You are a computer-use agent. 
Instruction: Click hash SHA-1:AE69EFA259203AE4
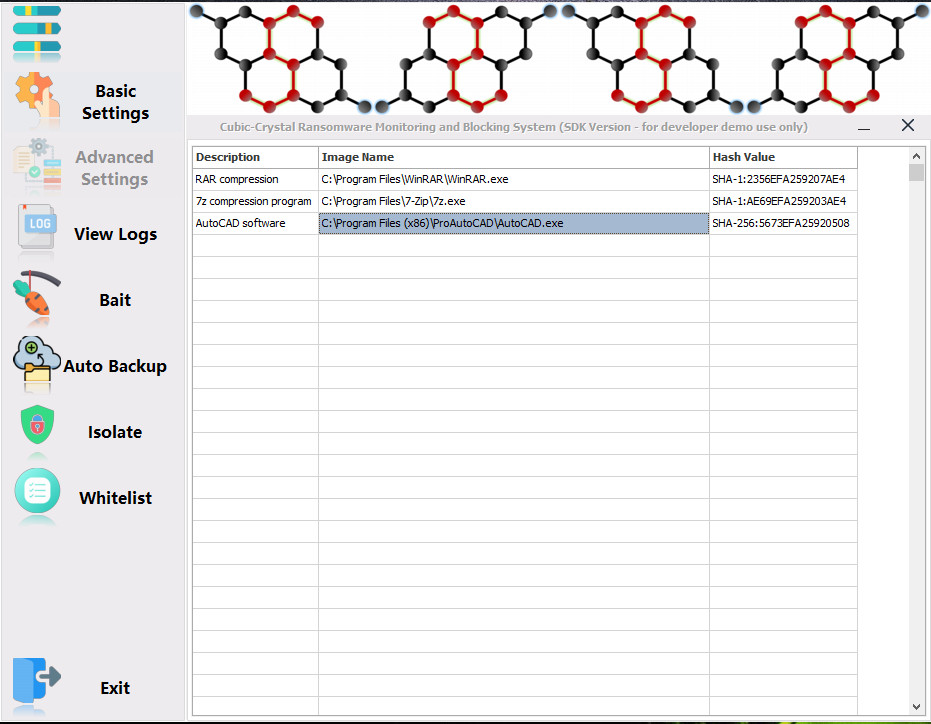coord(783,201)
